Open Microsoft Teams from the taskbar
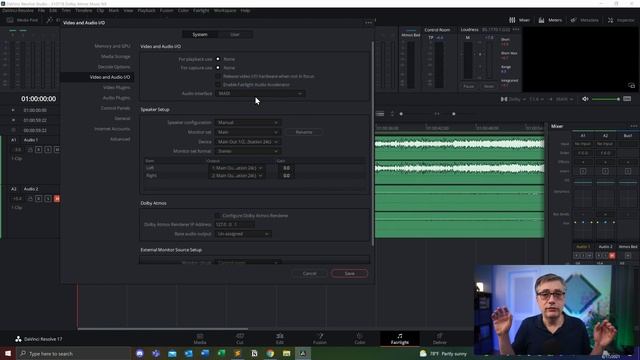Screen dimensions: 640x360 pos(156,353)
